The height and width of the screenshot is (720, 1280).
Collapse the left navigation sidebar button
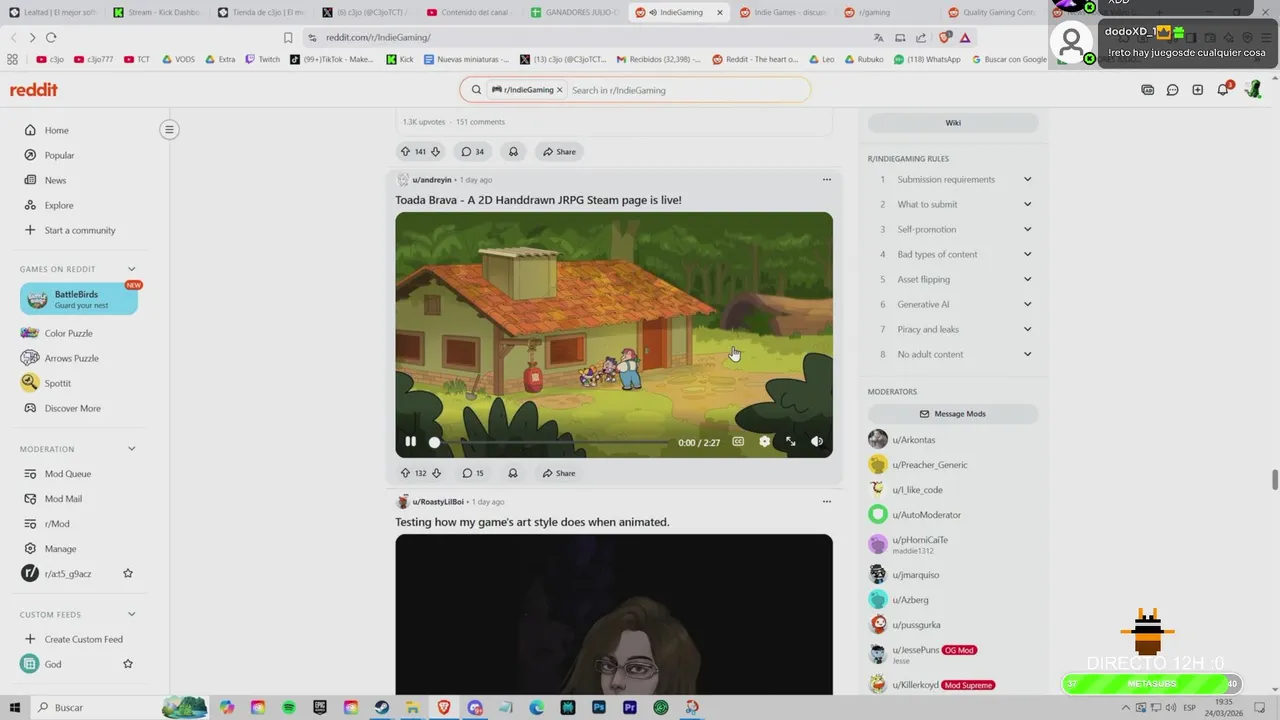point(169,129)
